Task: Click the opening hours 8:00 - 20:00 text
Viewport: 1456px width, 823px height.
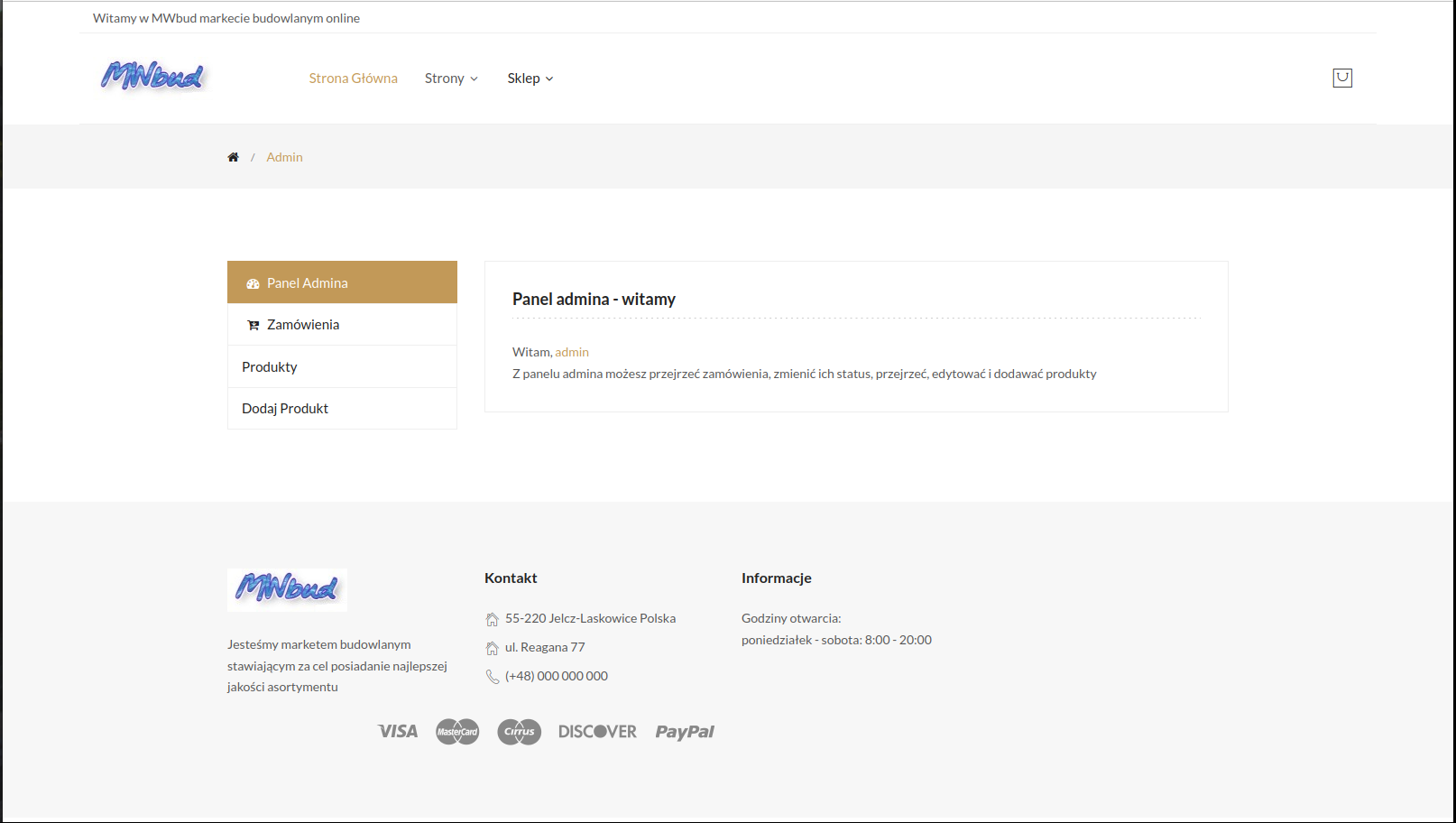Action: [x=836, y=640]
